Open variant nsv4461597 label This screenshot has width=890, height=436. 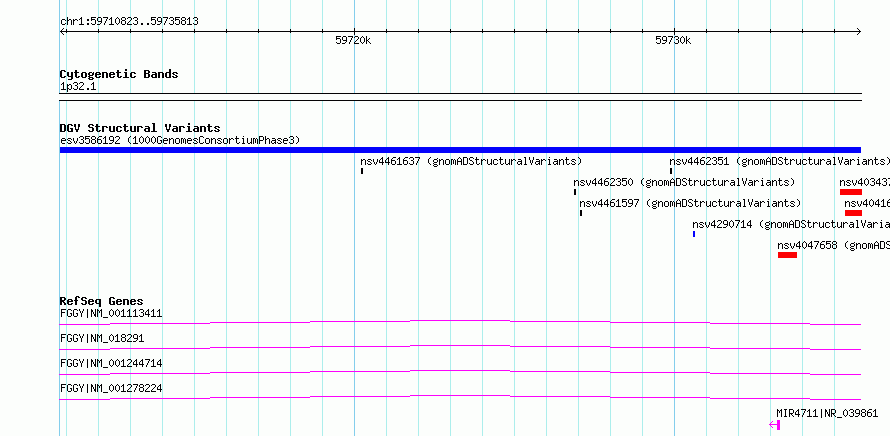tap(690, 203)
